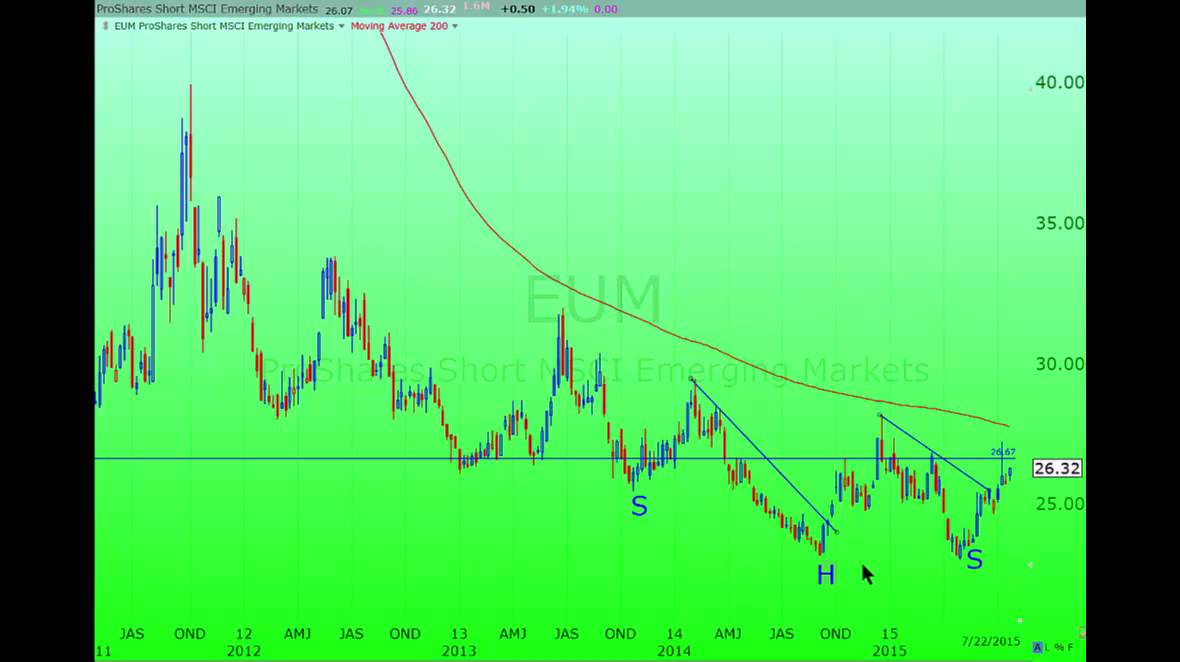Screen dimensions: 1180x662
Task: Select the right 'S' shoulder annotation near 2015
Action: point(975,560)
